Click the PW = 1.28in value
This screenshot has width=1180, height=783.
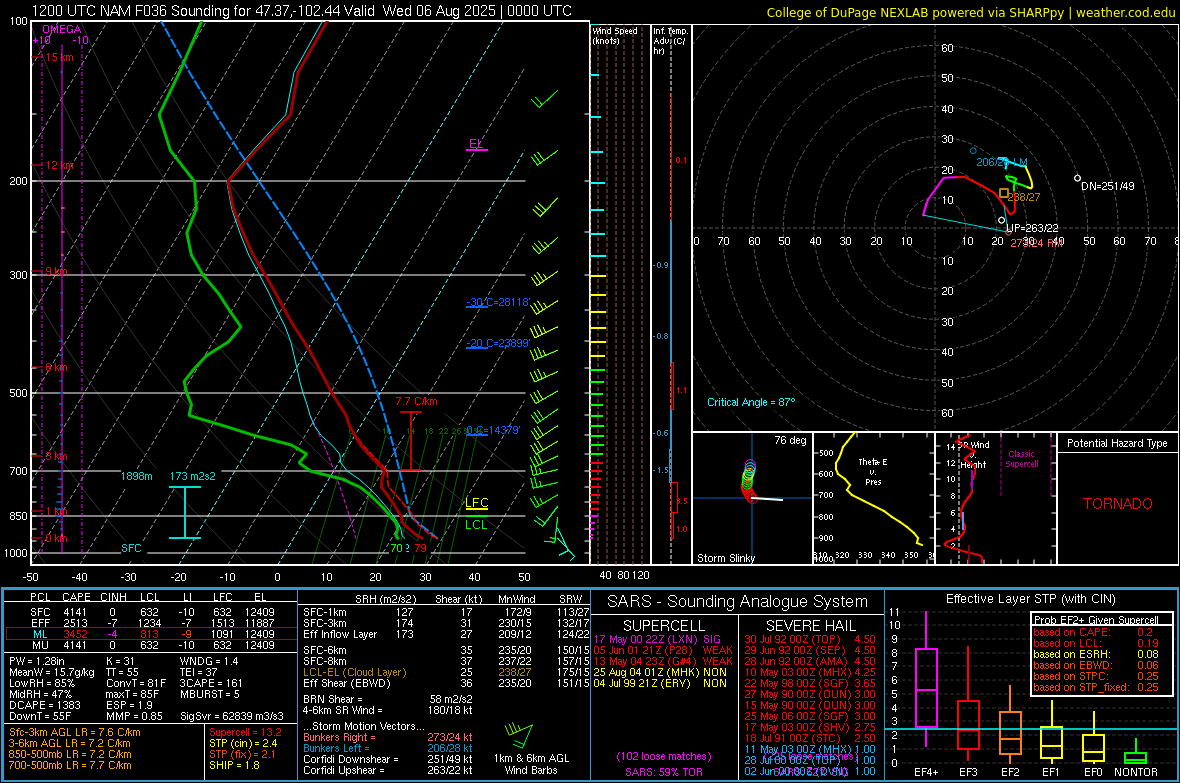[37, 661]
